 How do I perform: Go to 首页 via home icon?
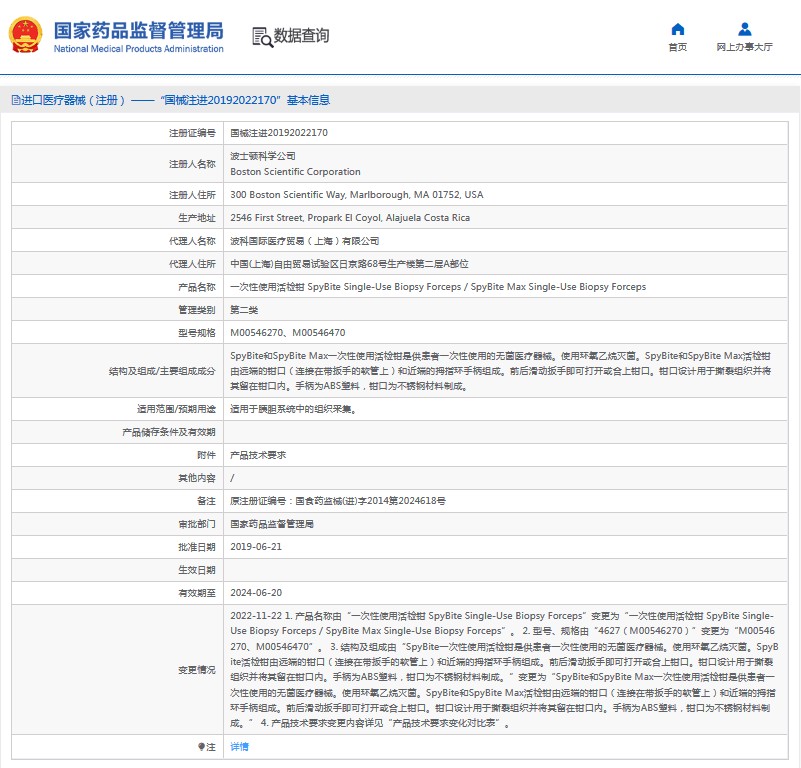pos(677,29)
